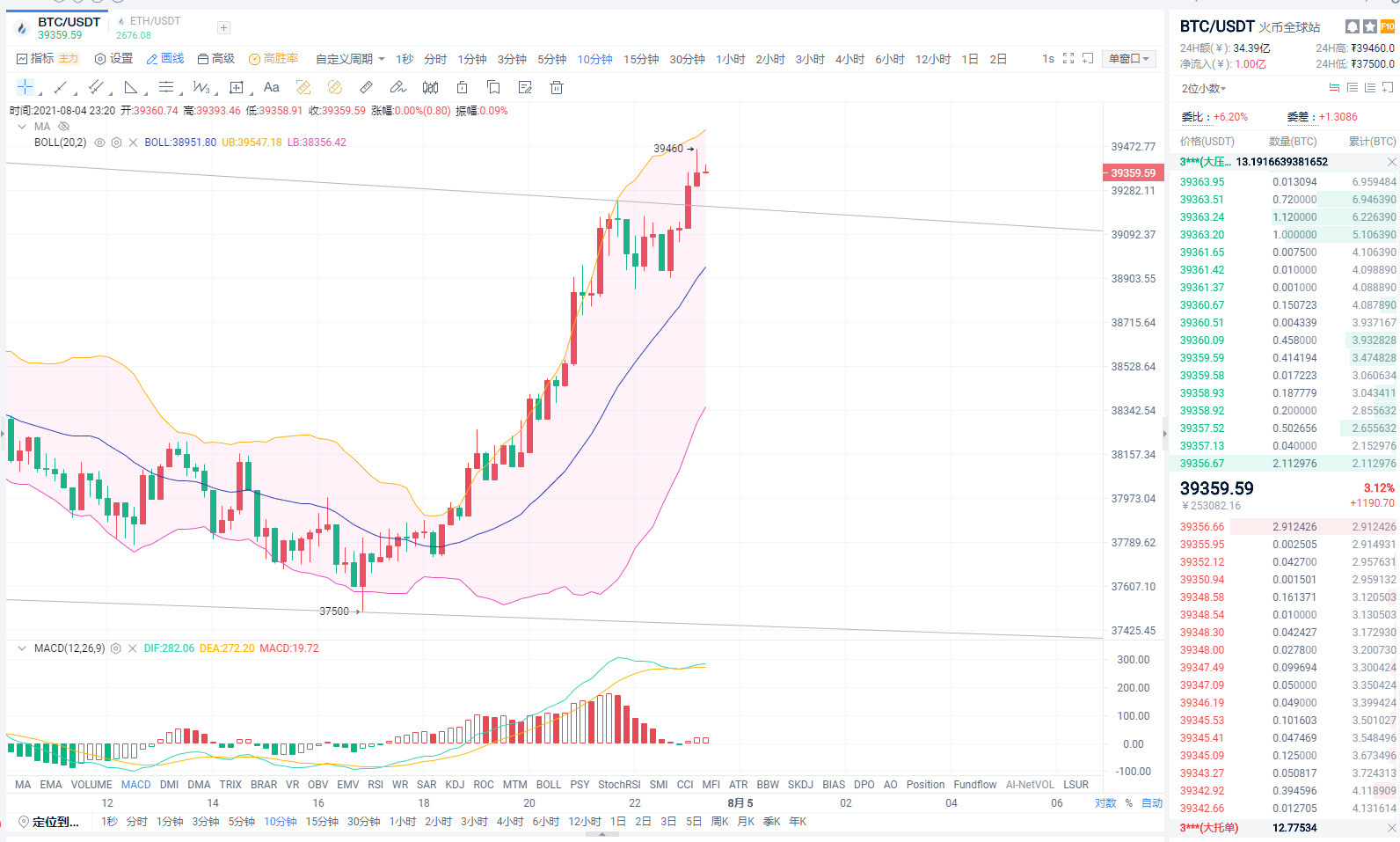The width and height of the screenshot is (1400, 842).
Task: Show asks-only order book list view
Action: 1353,88
